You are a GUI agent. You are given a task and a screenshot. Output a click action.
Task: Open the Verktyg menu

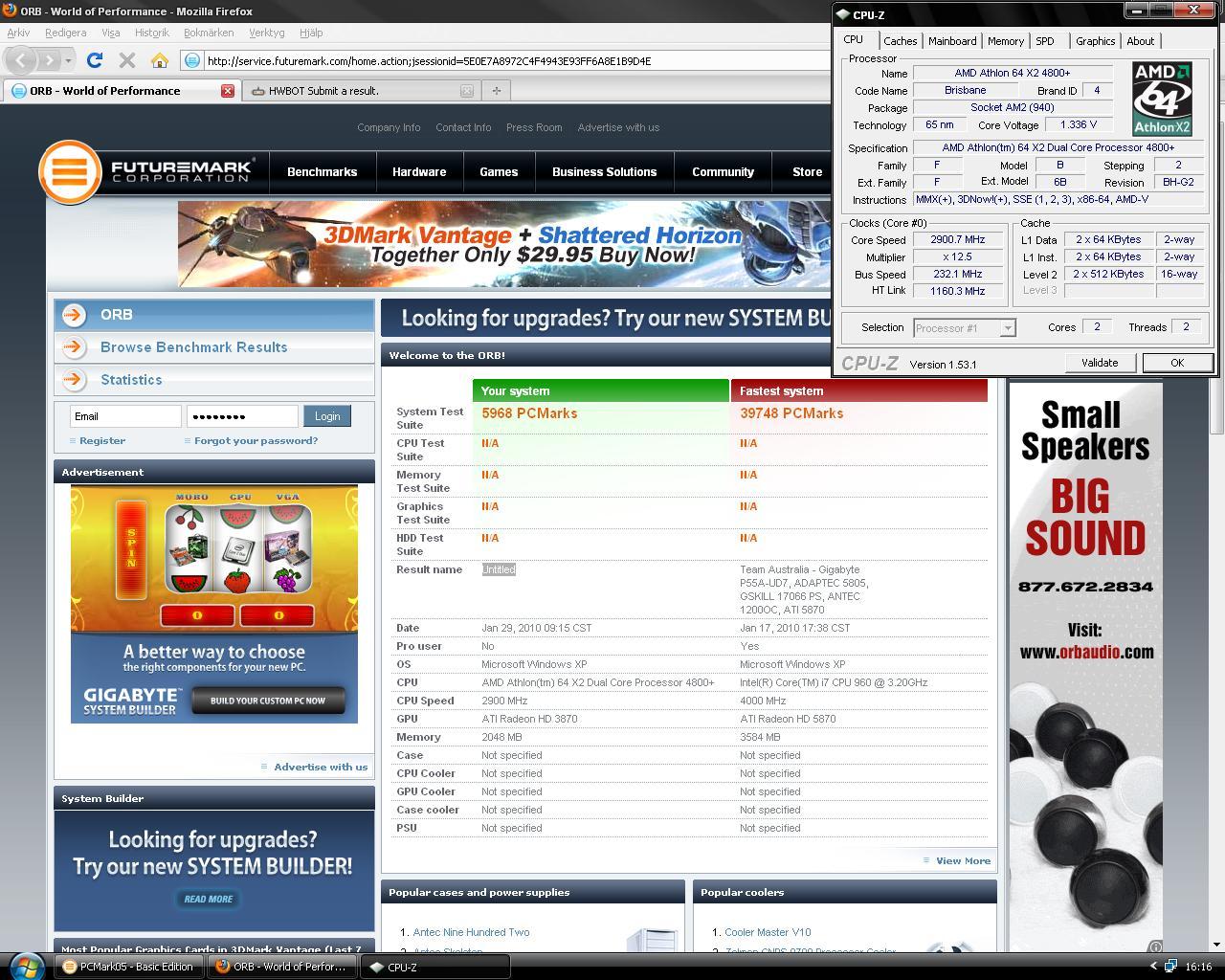[x=267, y=33]
